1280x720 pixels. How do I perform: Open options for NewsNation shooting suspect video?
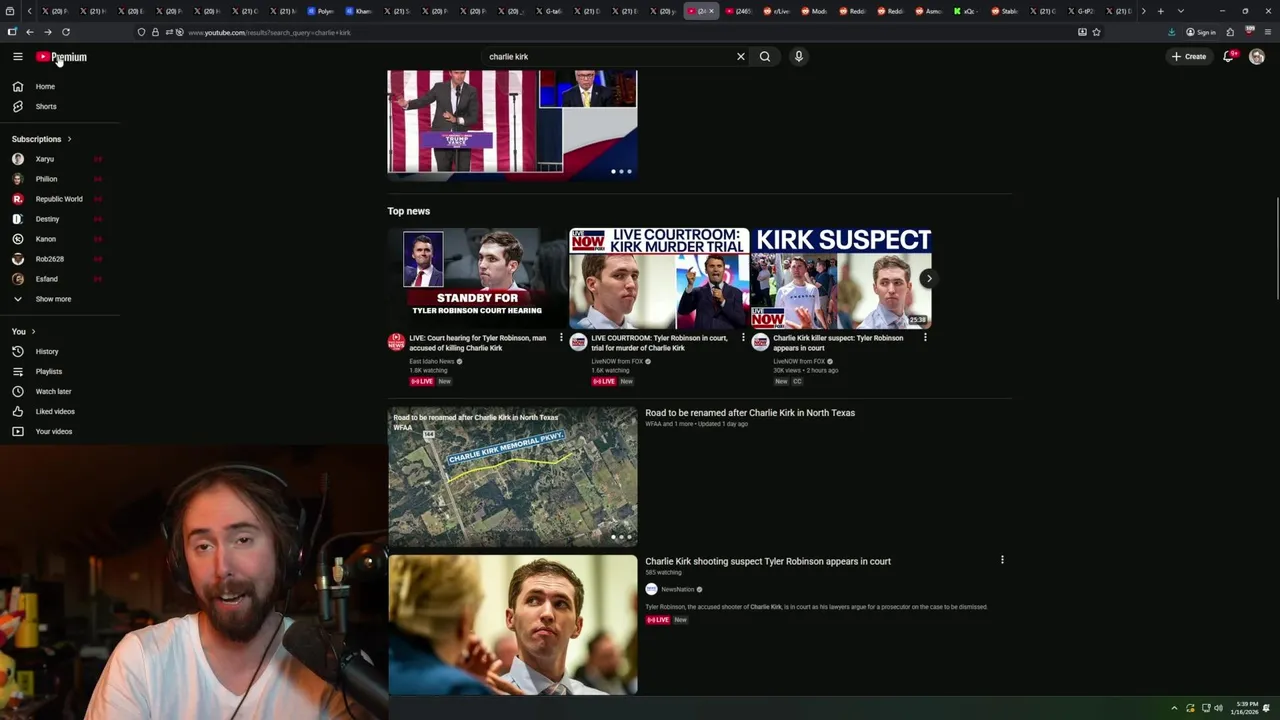click(1002, 560)
